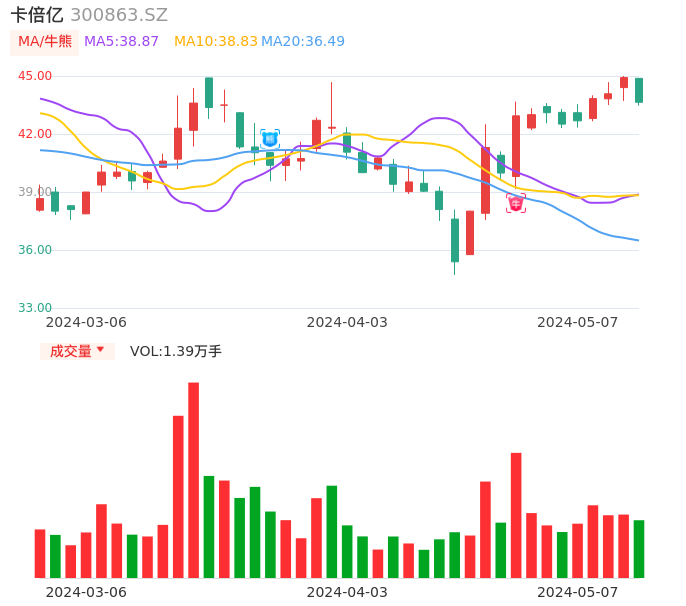Click the 2024-05-07 date label under the volume chart
Screen dimensions: 686x606
point(578,592)
